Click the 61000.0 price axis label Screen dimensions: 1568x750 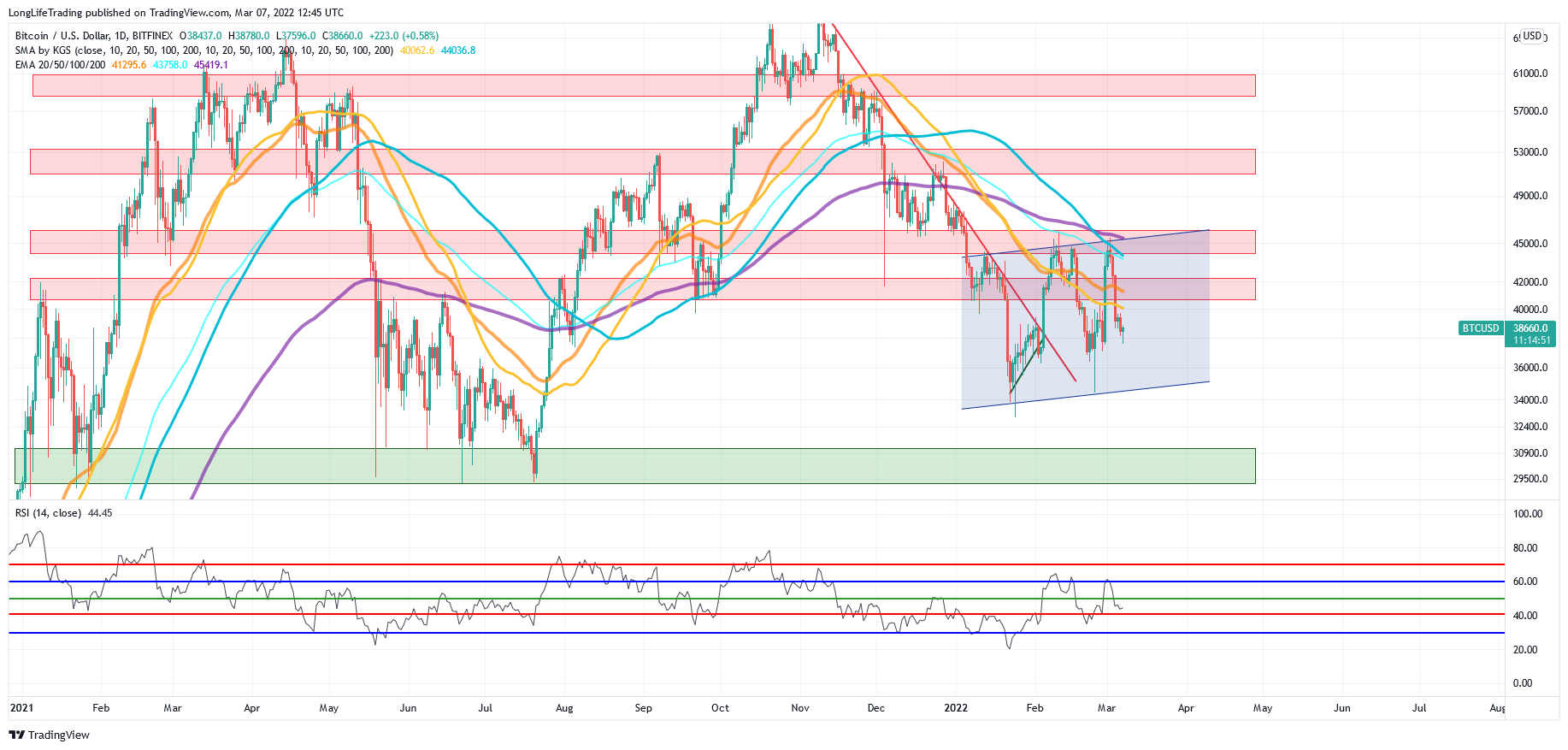point(1530,74)
